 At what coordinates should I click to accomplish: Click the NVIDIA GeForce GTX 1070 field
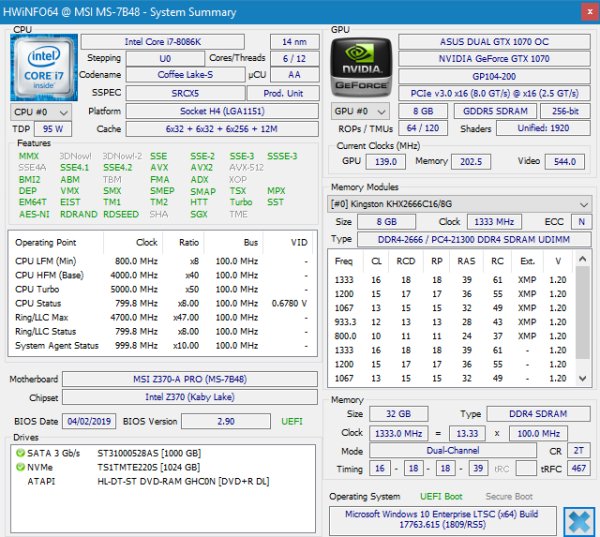coord(494,59)
